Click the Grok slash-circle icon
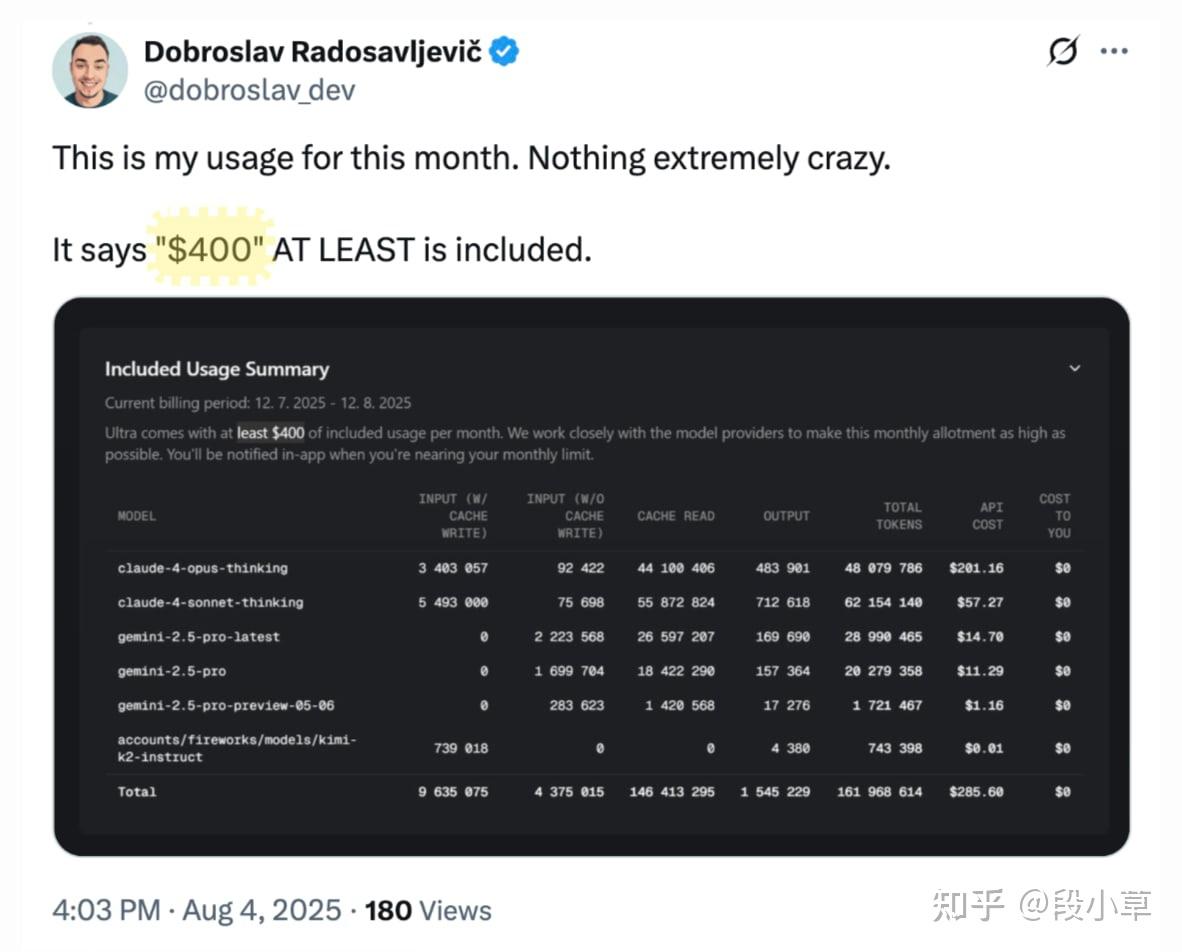This screenshot has width=1182, height=952. [x=1063, y=51]
